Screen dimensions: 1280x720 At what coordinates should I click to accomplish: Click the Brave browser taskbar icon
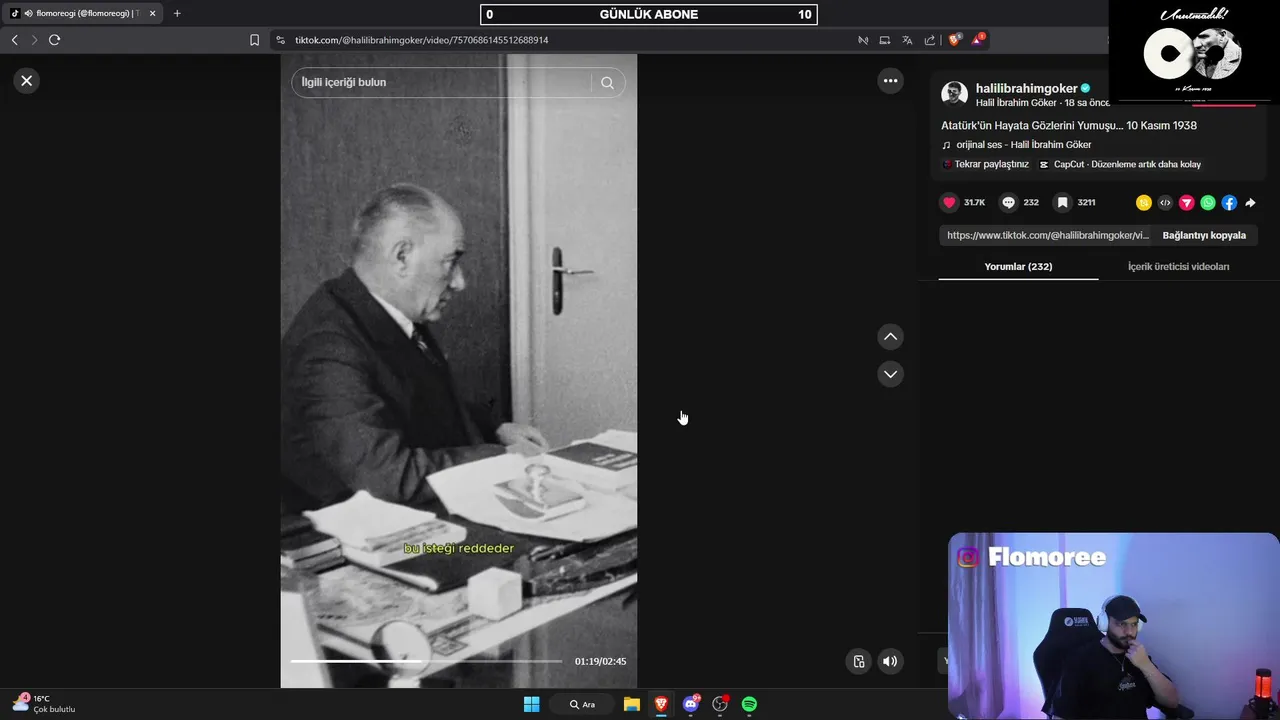coord(661,704)
